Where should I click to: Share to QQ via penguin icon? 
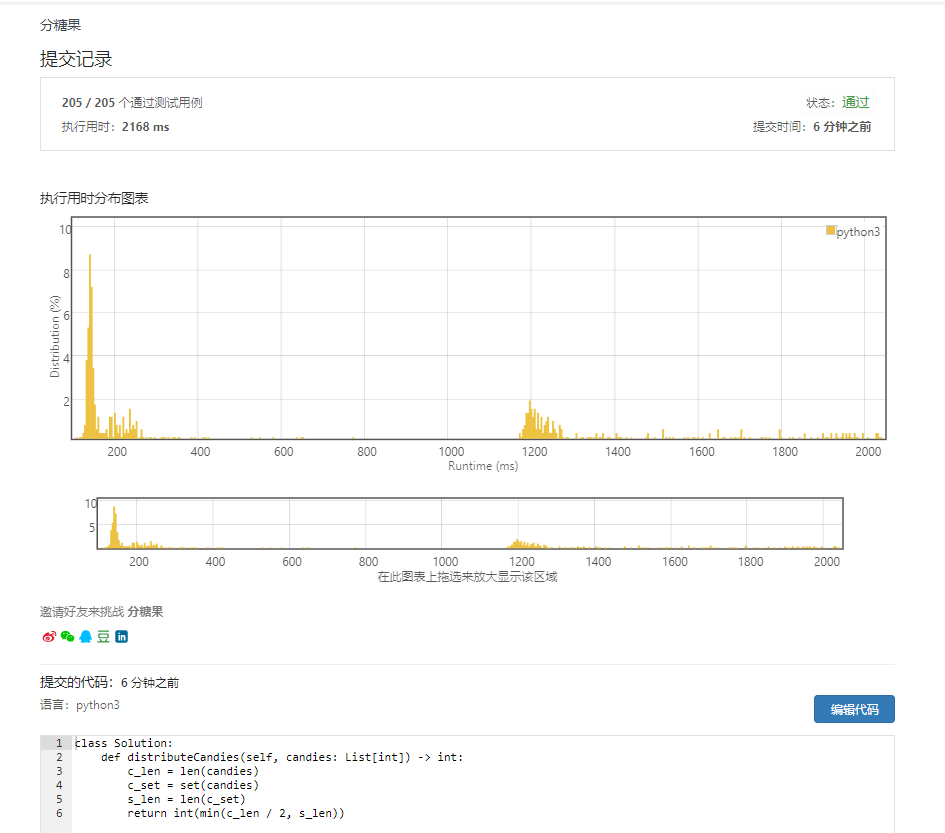point(85,636)
